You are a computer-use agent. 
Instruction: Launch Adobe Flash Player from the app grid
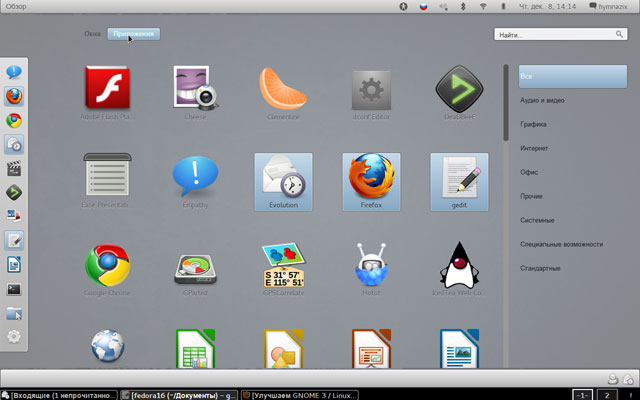107,93
